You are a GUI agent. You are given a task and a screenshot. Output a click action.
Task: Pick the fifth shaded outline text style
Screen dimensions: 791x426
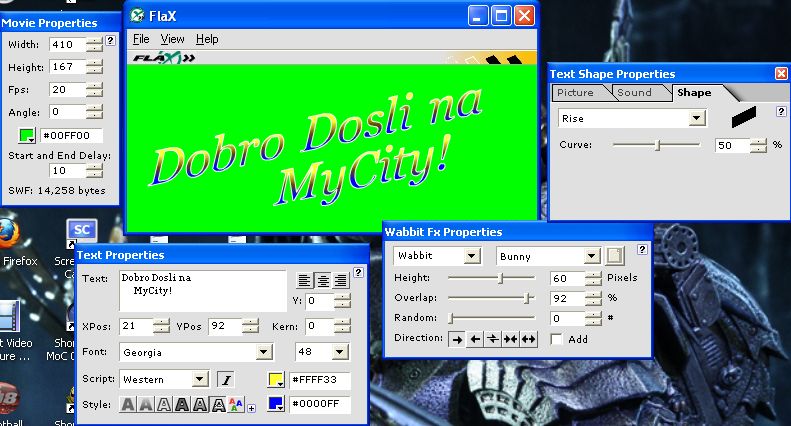pyautogui.click(x=200, y=404)
